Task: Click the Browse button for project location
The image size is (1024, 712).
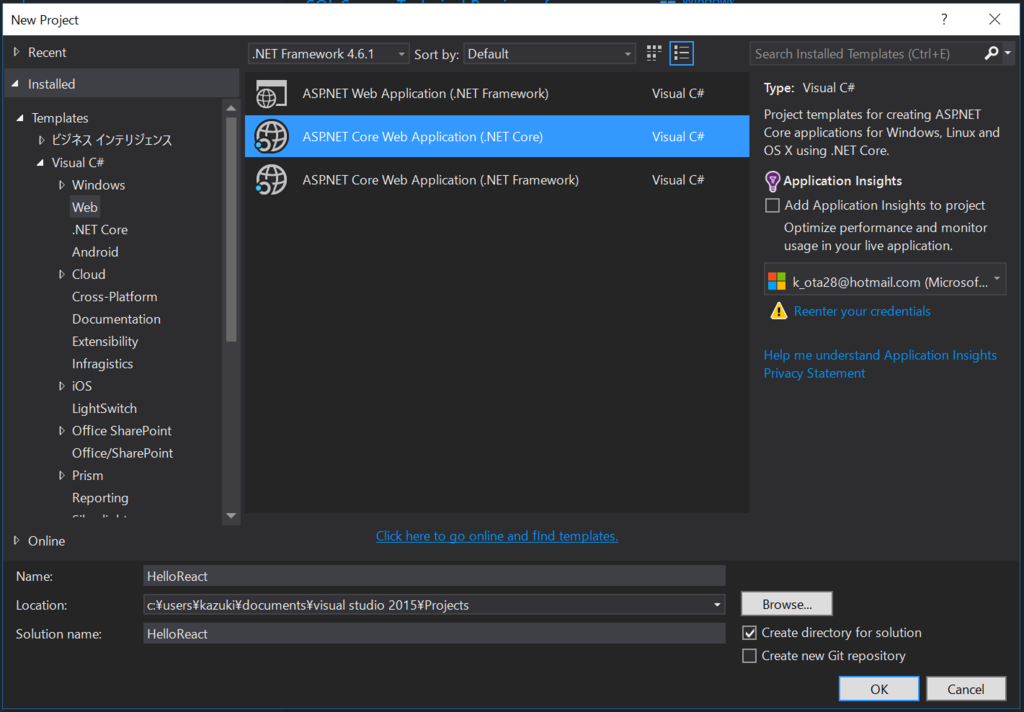Action: 786,603
